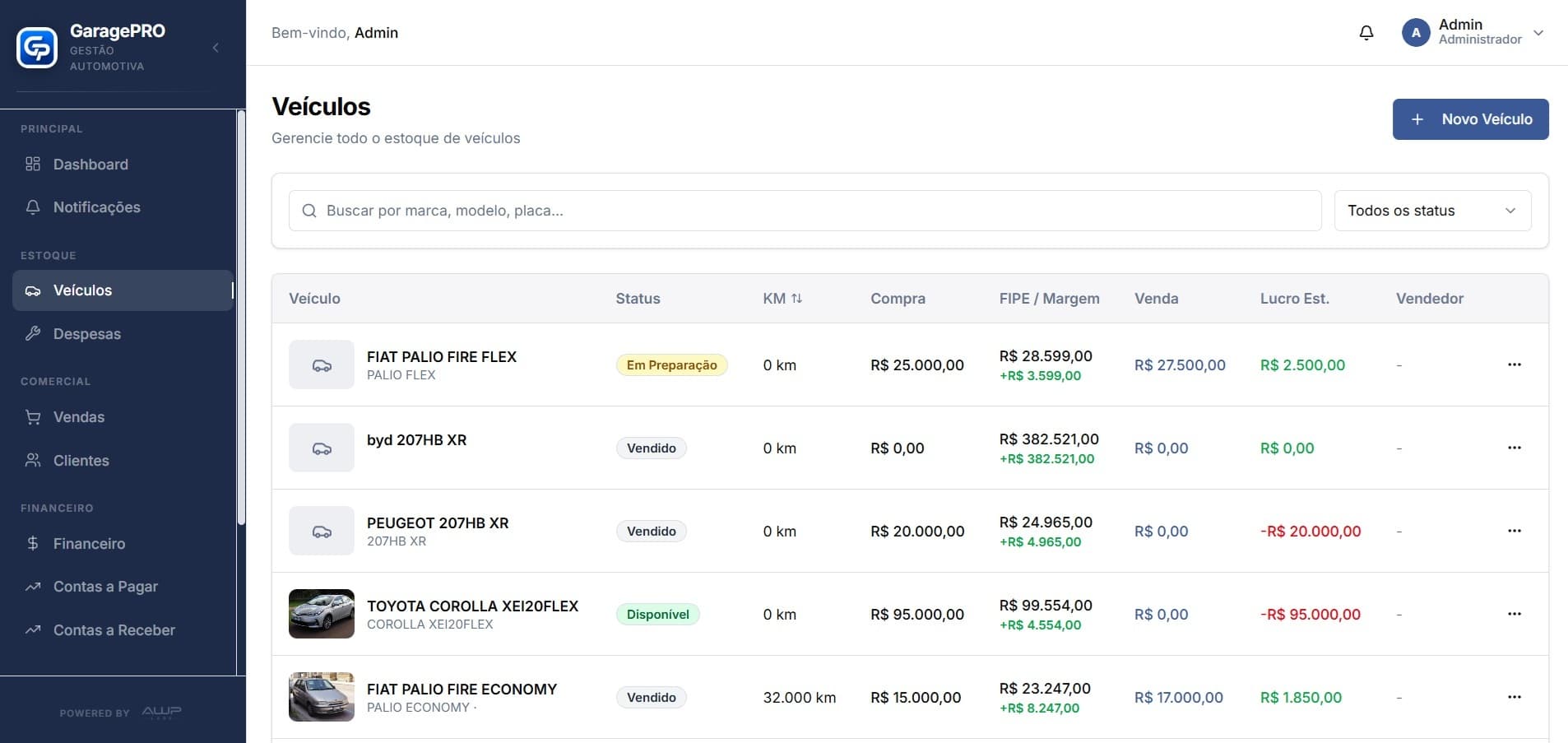Screen dimensions: 1568x743
Task: Click the Clientes people icon
Action: 33,460
